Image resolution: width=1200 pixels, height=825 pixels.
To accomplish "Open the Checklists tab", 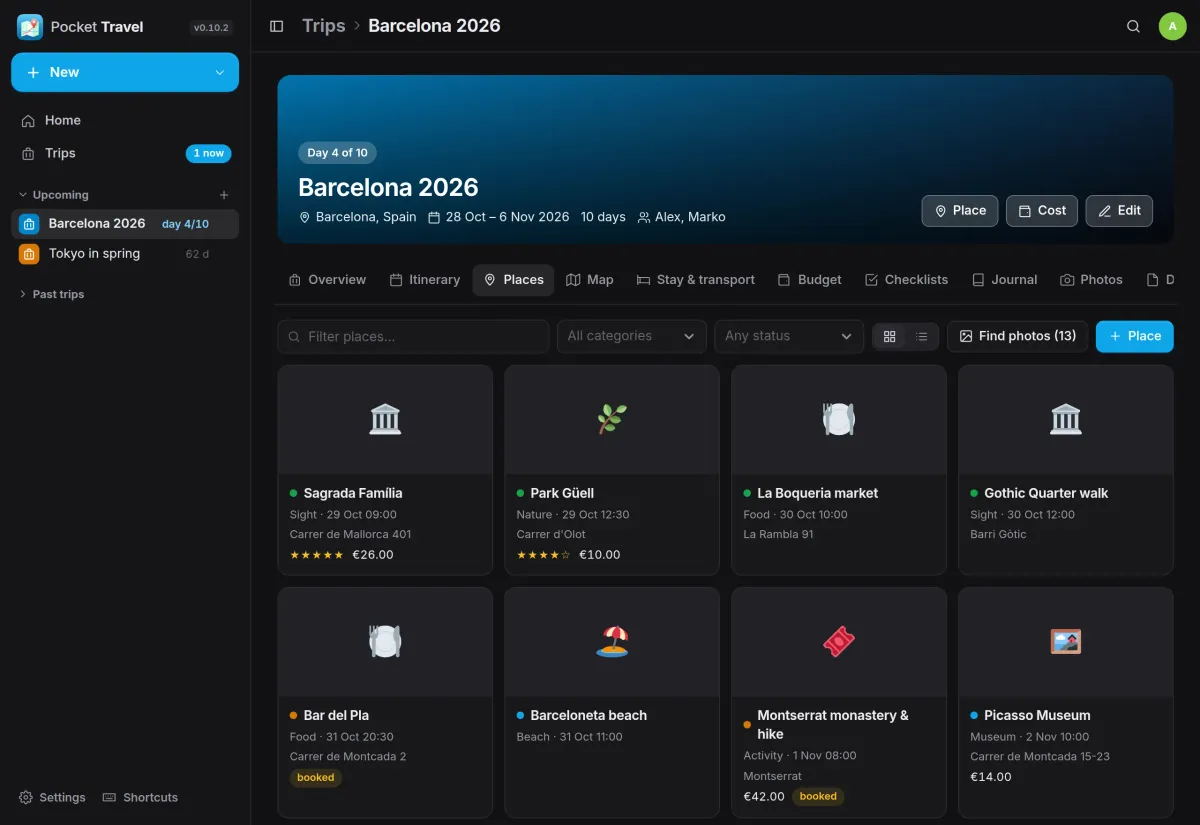I will (906, 280).
